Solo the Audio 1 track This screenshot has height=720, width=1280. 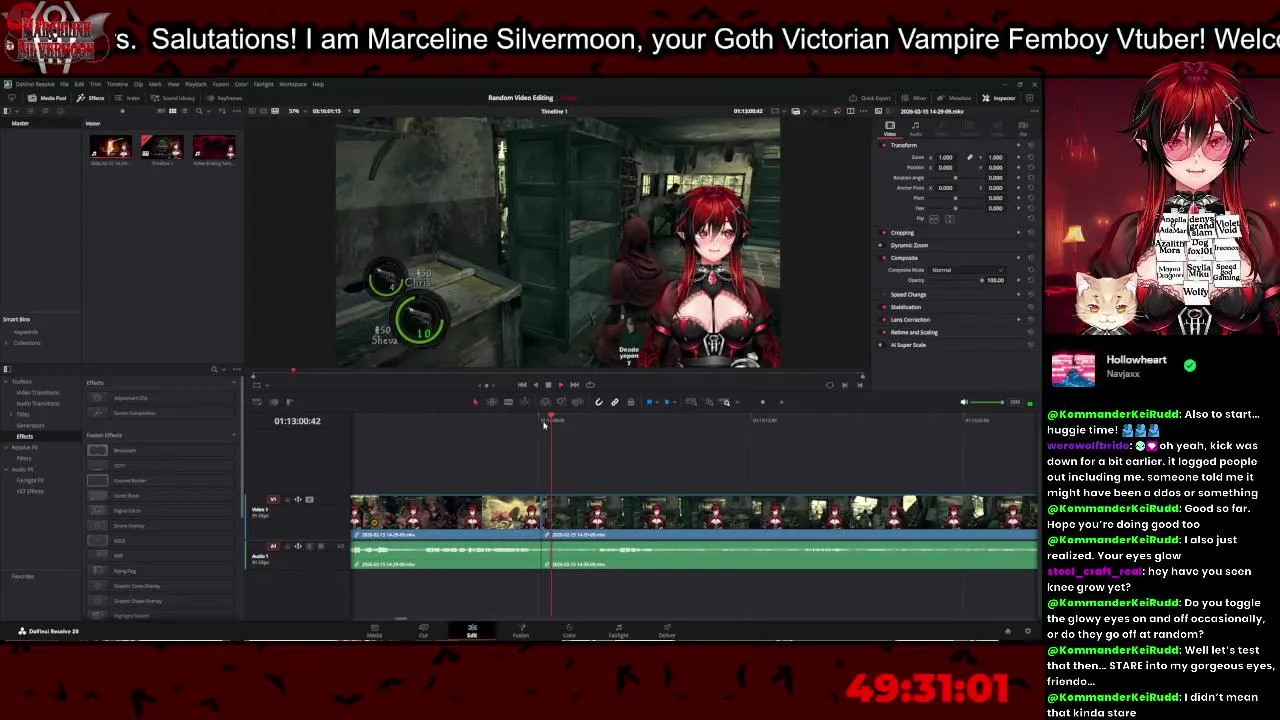[309, 546]
